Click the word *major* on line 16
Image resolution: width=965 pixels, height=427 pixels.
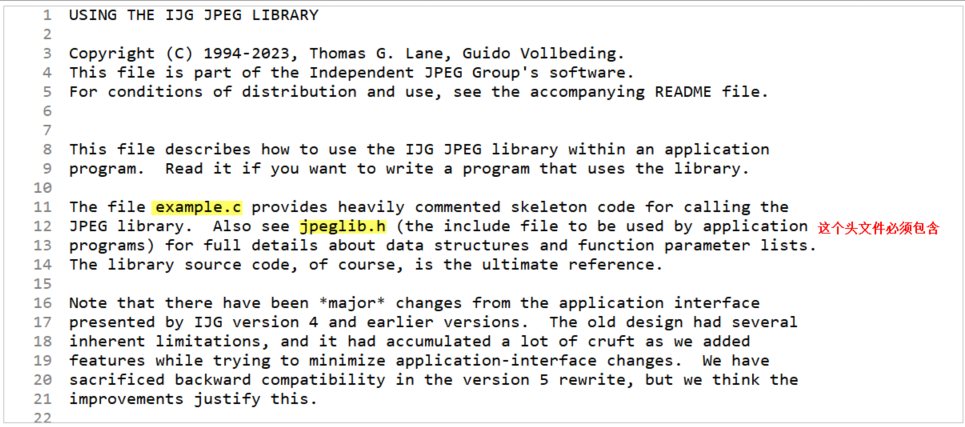(x=352, y=303)
